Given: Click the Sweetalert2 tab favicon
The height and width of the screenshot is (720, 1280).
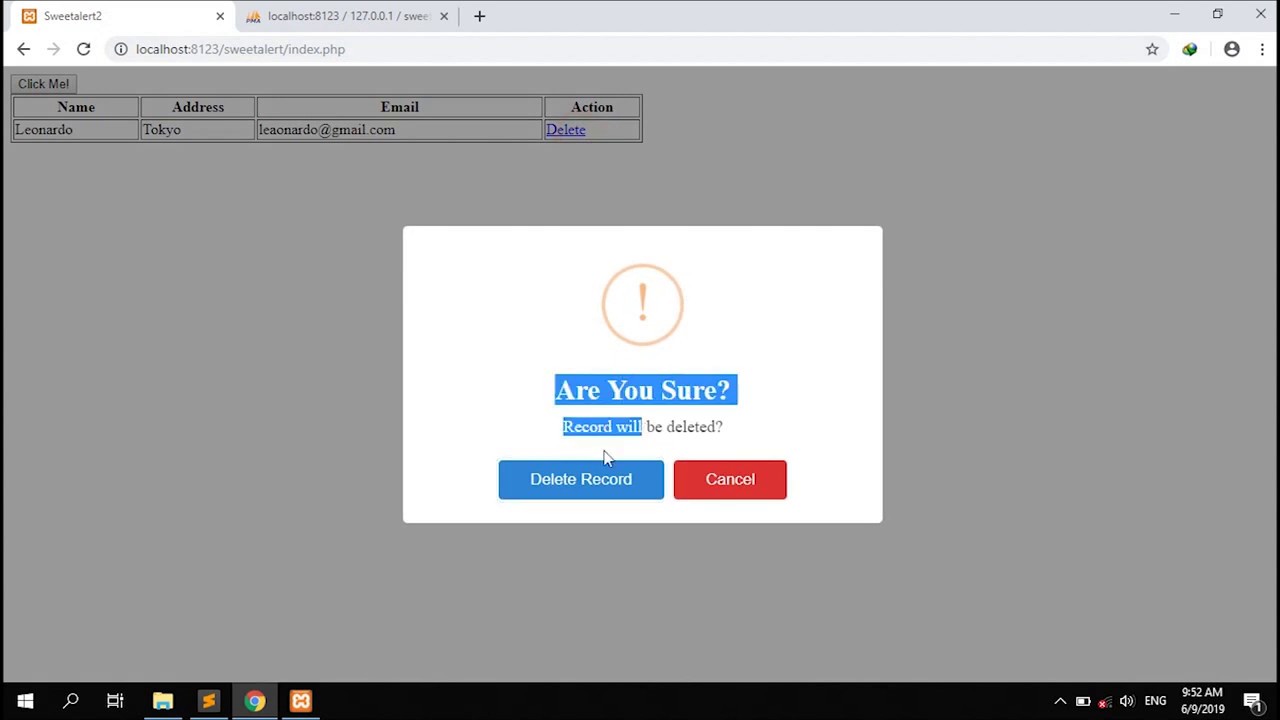Looking at the screenshot, I should [x=29, y=16].
